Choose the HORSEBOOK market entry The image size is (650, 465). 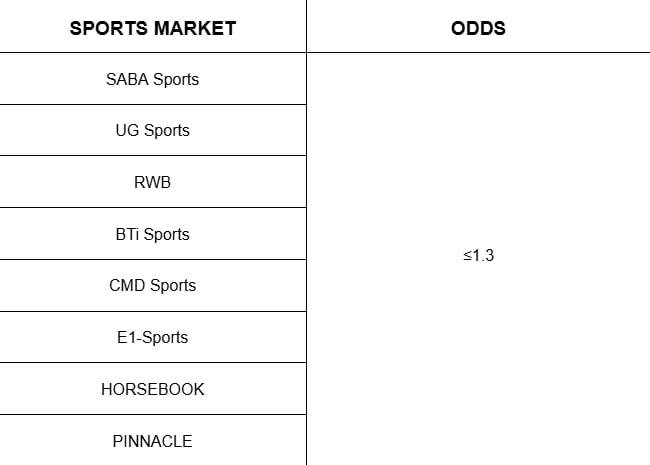click(x=152, y=389)
